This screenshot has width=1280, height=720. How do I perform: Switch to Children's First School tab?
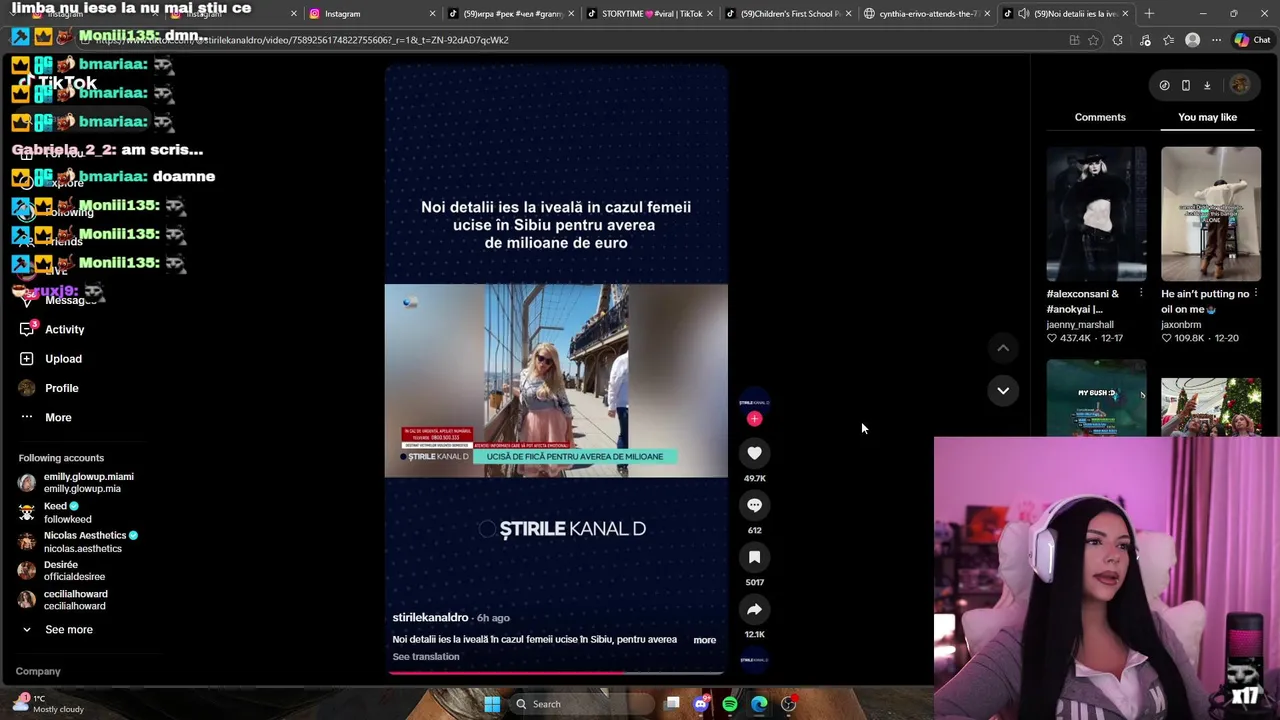787,14
